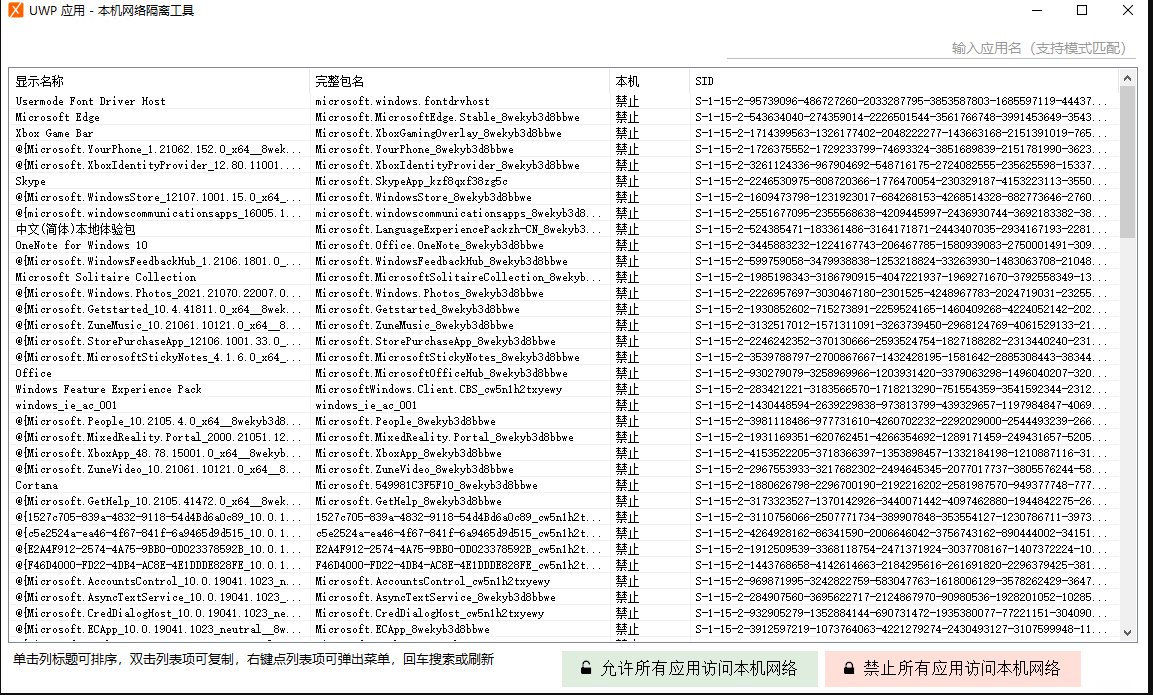
Task: Select the @{Microsoft.GetHelp_10.2105 display name
Action: 158,501
